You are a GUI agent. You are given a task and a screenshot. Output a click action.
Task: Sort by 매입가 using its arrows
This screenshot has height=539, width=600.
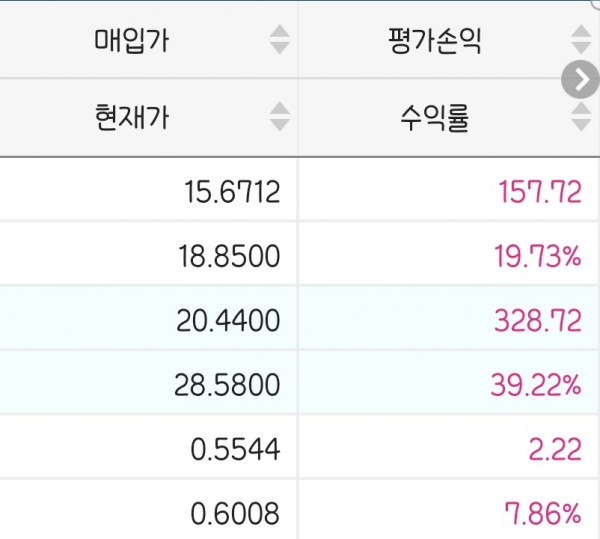[x=279, y=39]
